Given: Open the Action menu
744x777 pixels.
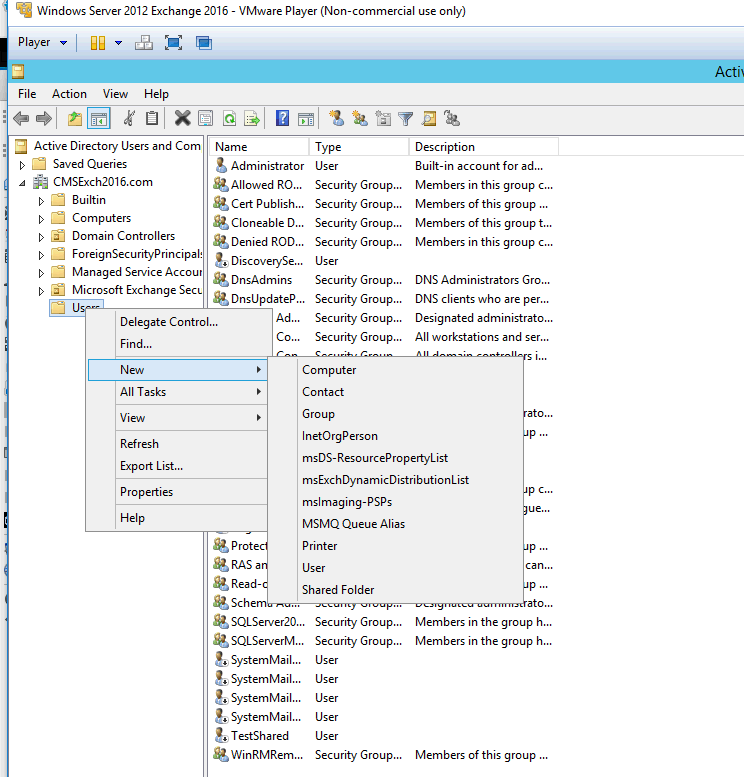Looking at the screenshot, I should 69,94.
